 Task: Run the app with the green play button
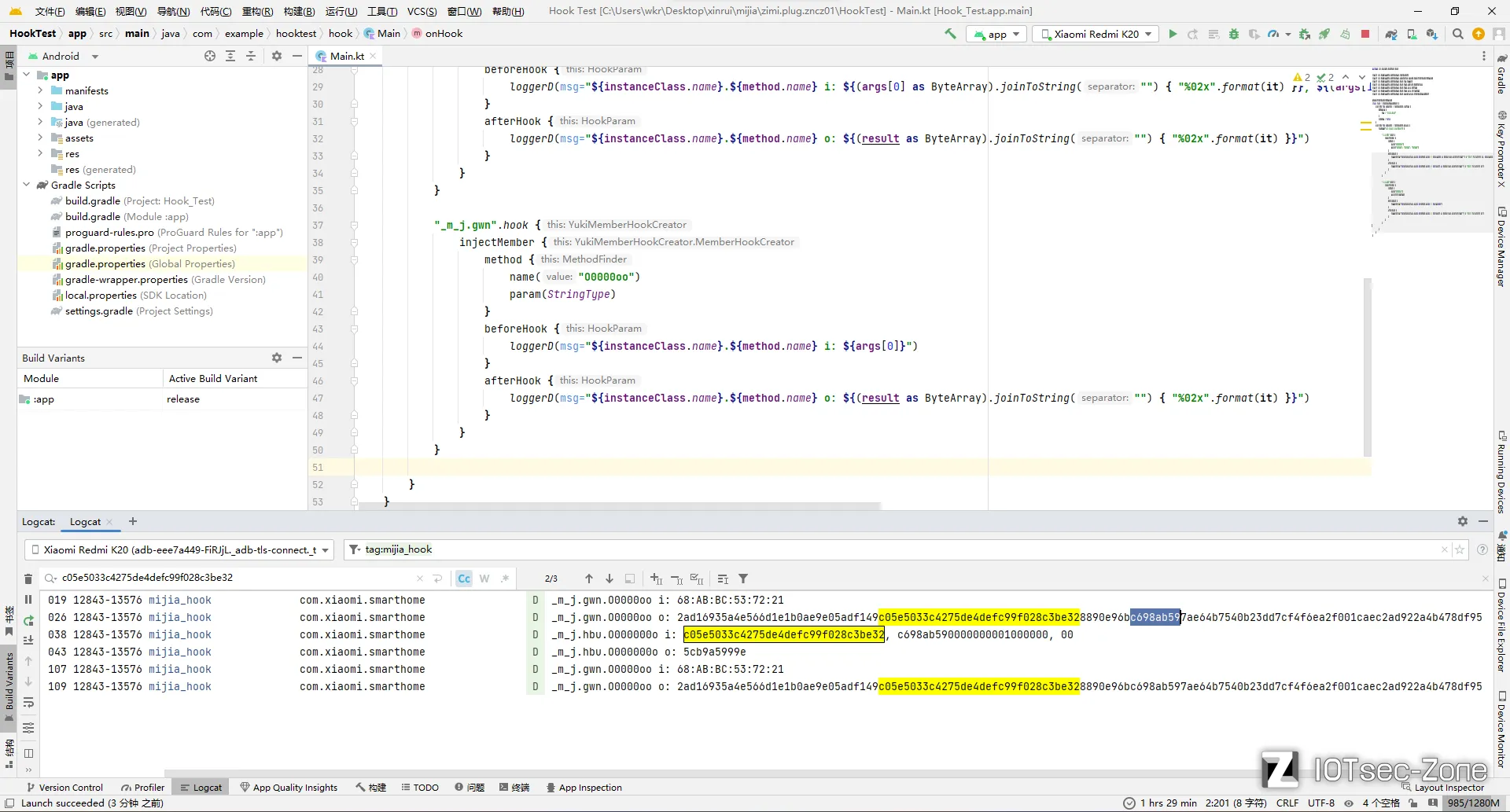tap(1173, 34)
